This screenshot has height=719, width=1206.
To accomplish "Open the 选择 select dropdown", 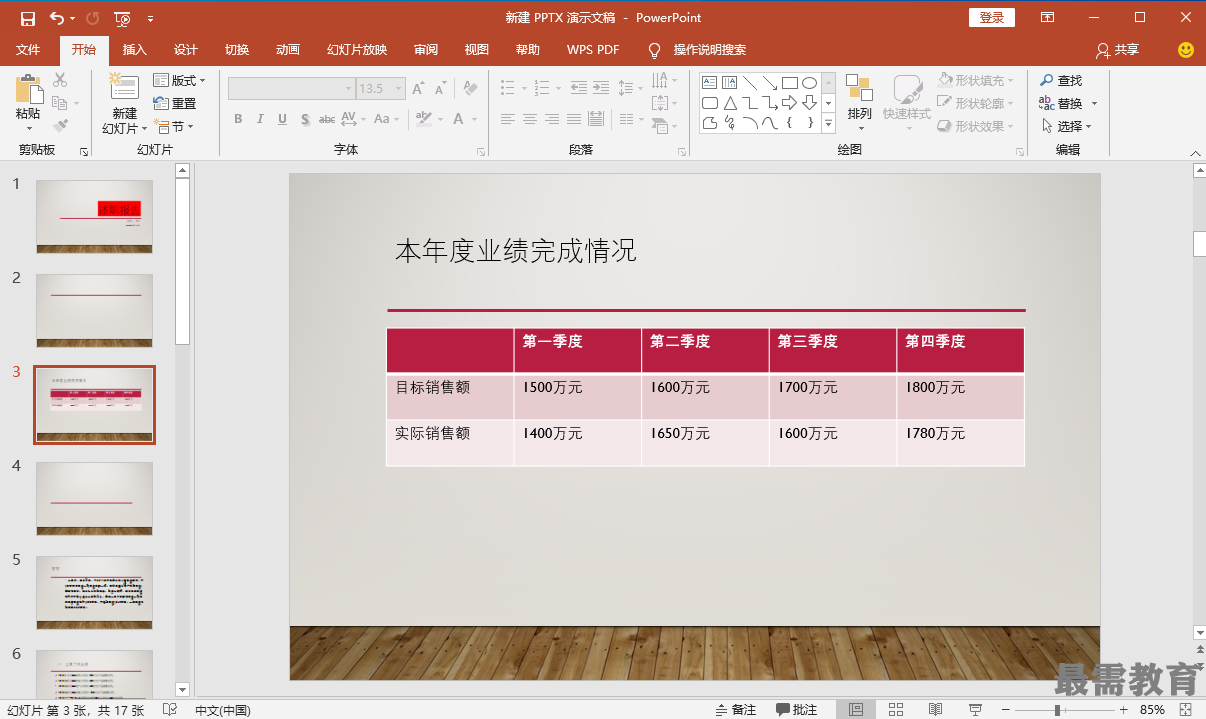I will (x=1066, y=126).
